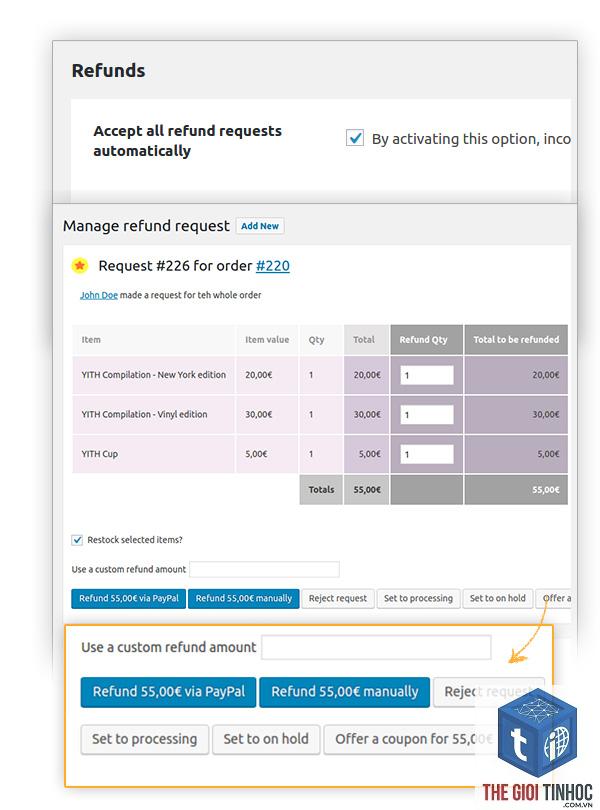Click enlarged Set to processing button
Image resolution: width=600 pixels, height=810 pixels.
(145, 739)
